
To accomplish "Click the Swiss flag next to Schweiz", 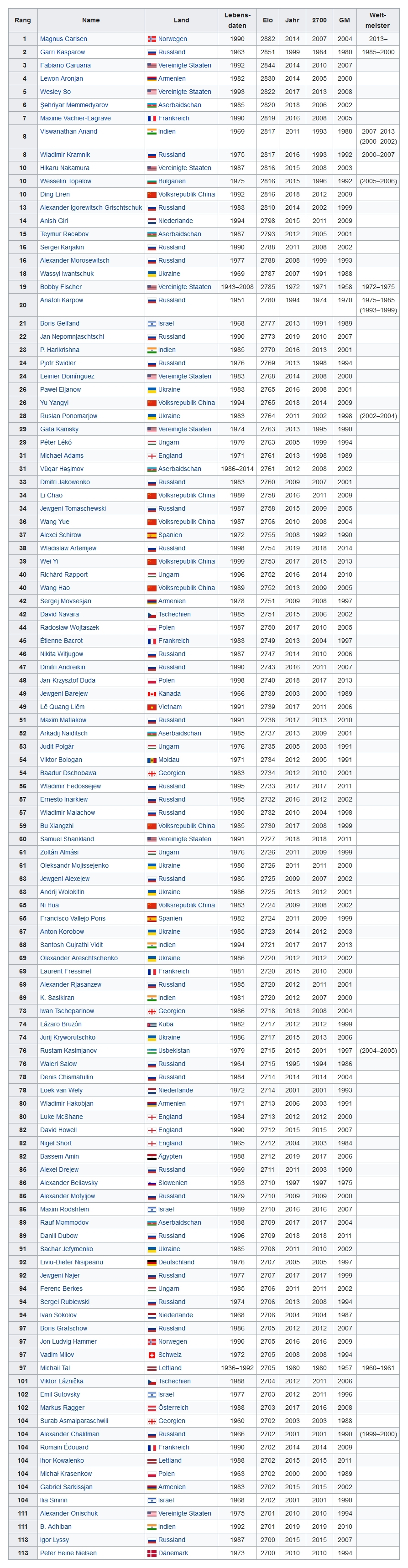I will 152,1355.
